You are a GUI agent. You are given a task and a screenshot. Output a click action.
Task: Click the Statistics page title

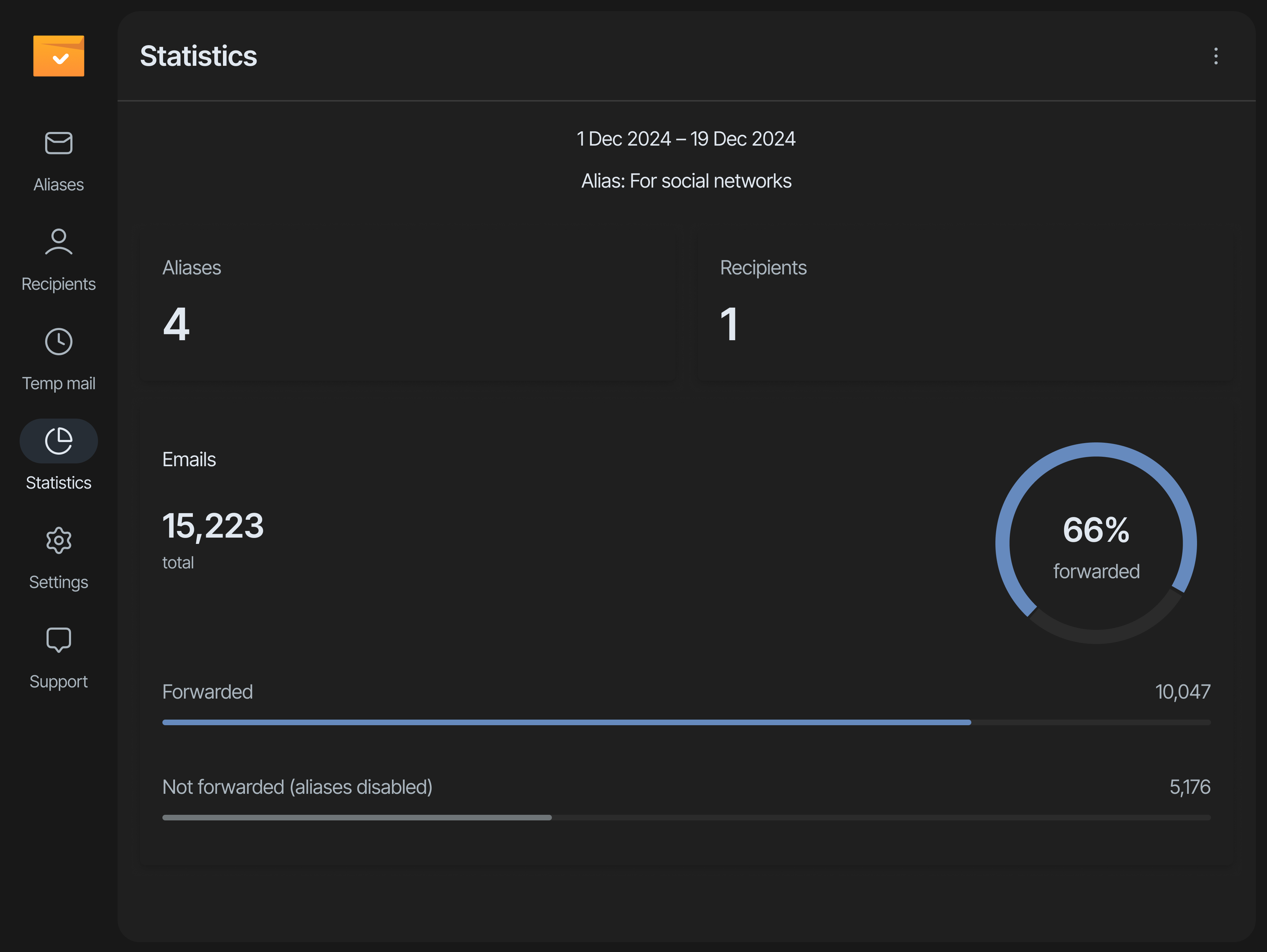[198, 56]
